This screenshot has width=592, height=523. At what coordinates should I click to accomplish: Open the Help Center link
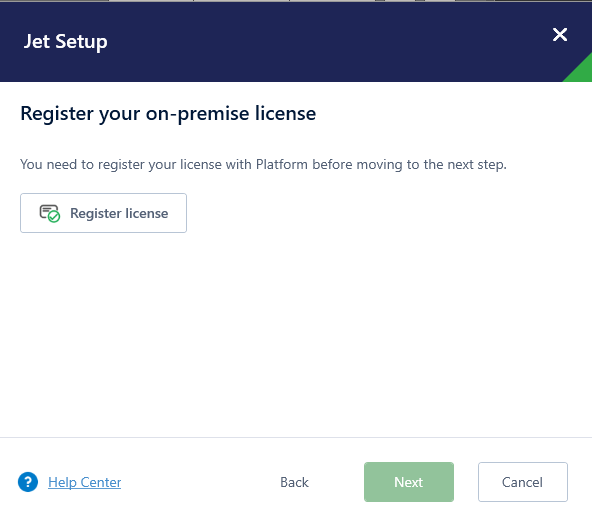click(85, 482)
